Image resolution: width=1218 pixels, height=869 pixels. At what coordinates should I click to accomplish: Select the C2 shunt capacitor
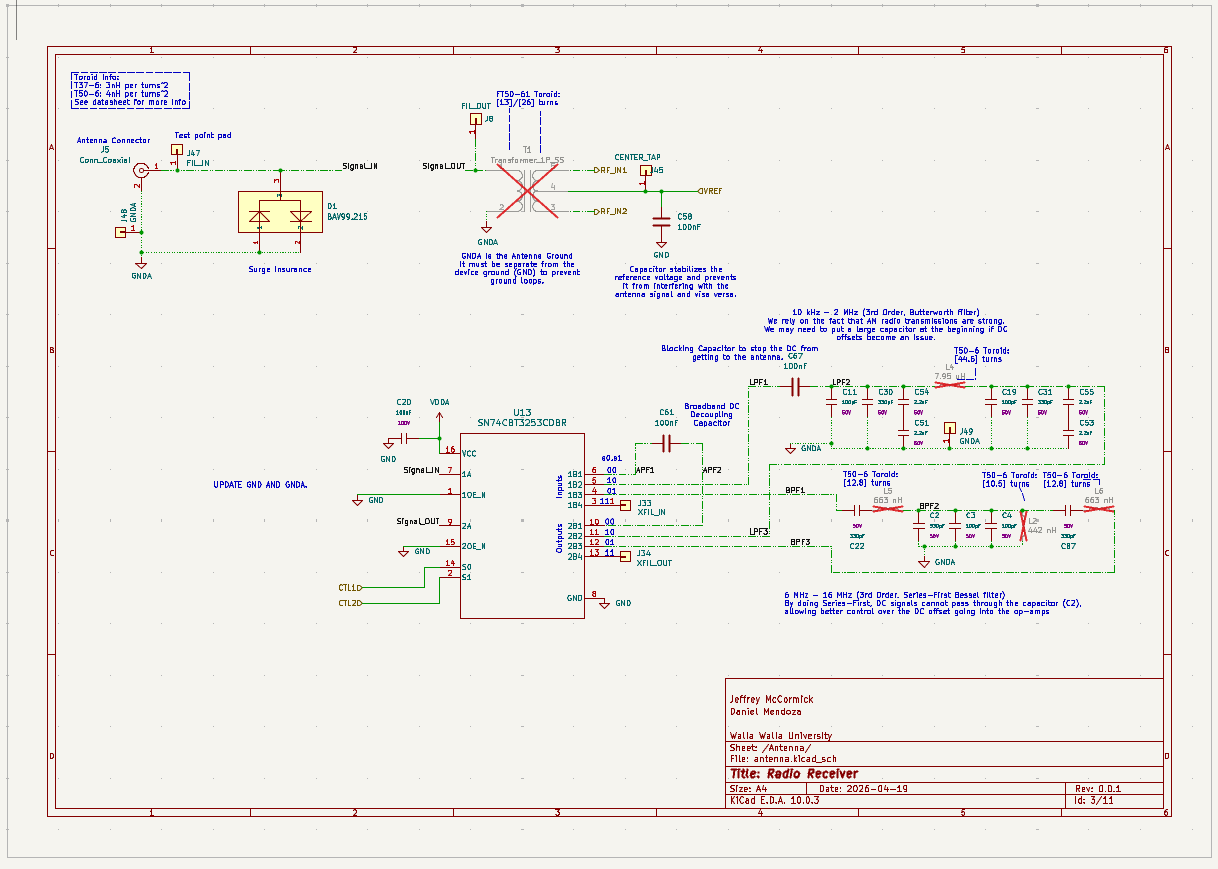point(919,525)
